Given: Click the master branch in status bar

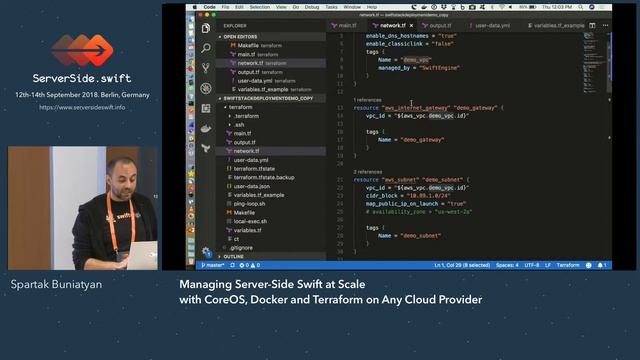Looking at the screenshot, I should (213, 265).
